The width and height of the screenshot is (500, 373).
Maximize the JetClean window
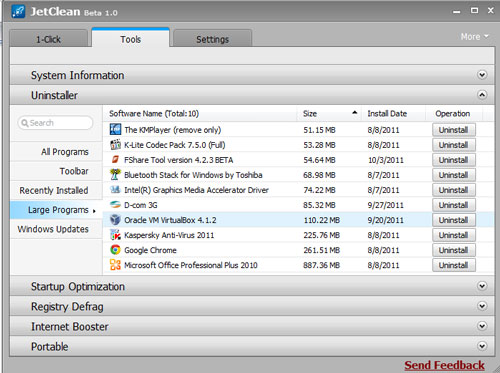pos(474,10)
